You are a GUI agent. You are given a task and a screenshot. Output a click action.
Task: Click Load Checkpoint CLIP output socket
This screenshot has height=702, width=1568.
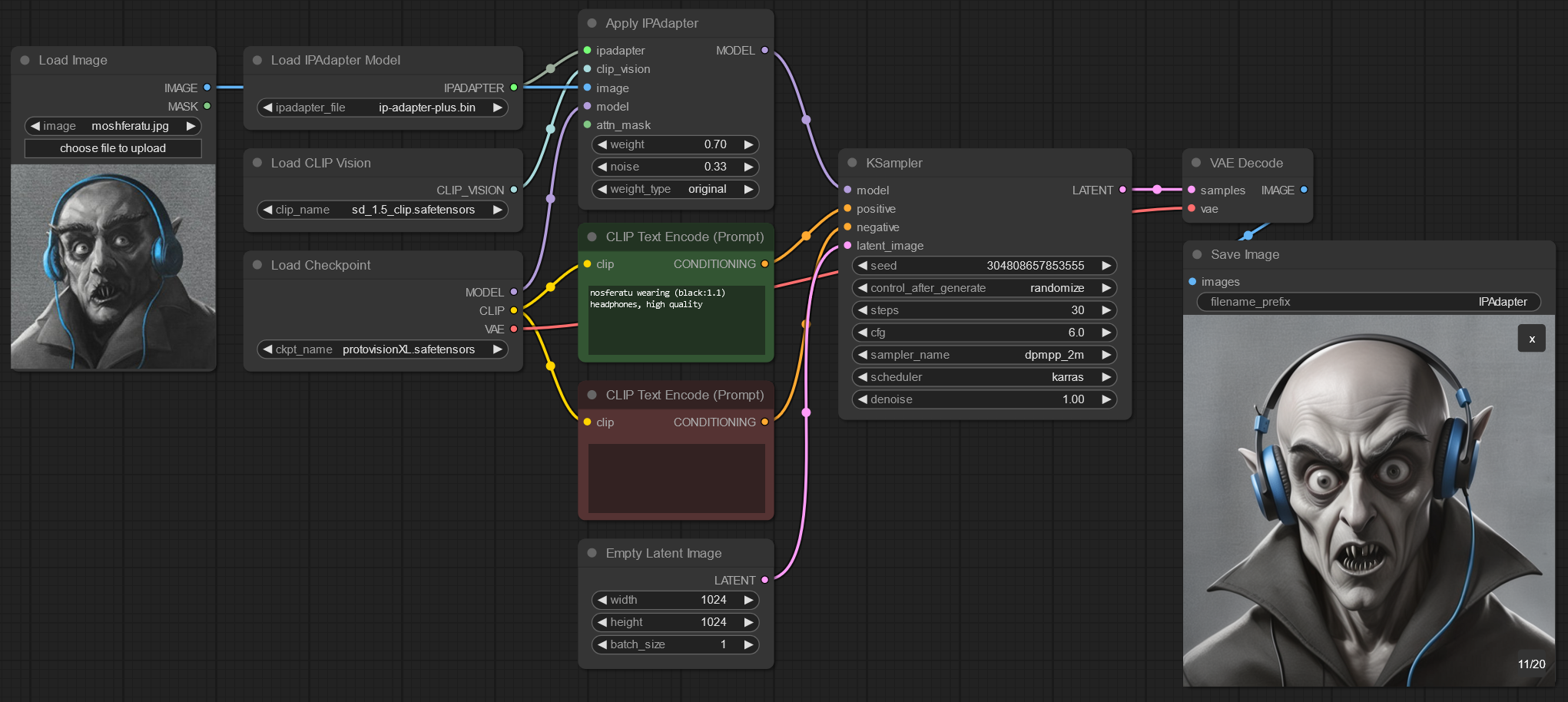tap(514, 310)
